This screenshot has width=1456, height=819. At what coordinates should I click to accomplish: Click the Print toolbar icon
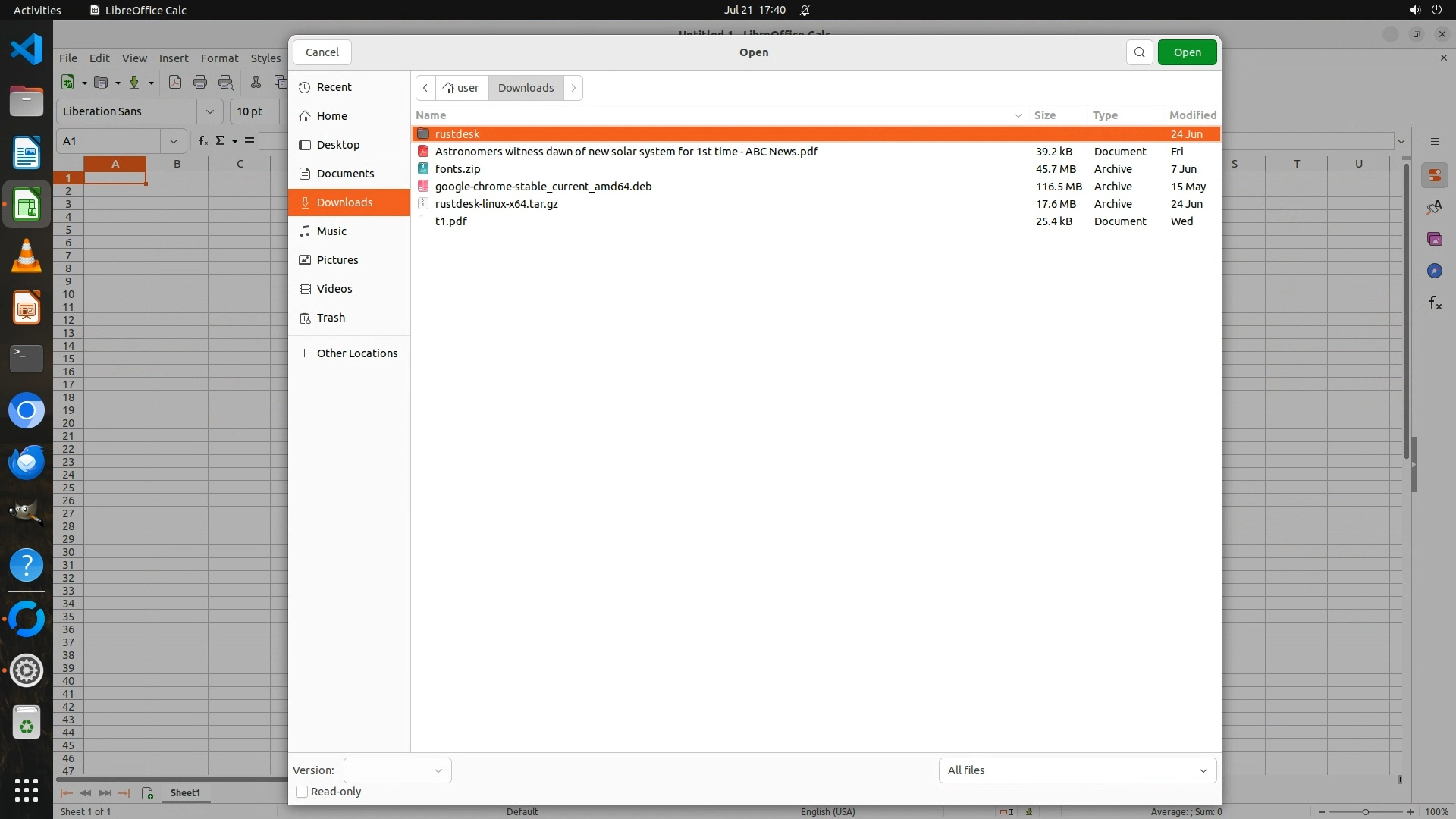tap(200, 82)
